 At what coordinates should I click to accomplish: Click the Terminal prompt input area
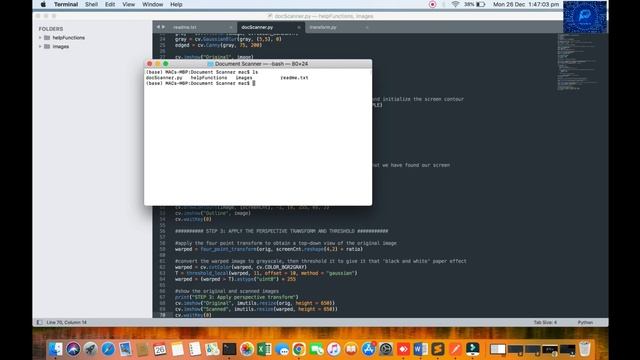[253, 83]
